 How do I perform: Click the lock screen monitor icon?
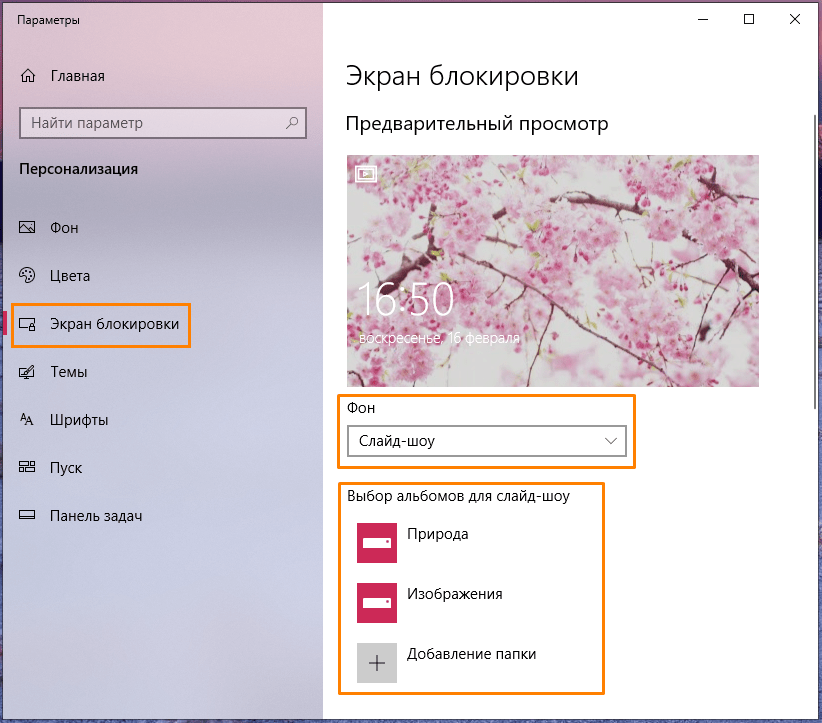(27, 324)
